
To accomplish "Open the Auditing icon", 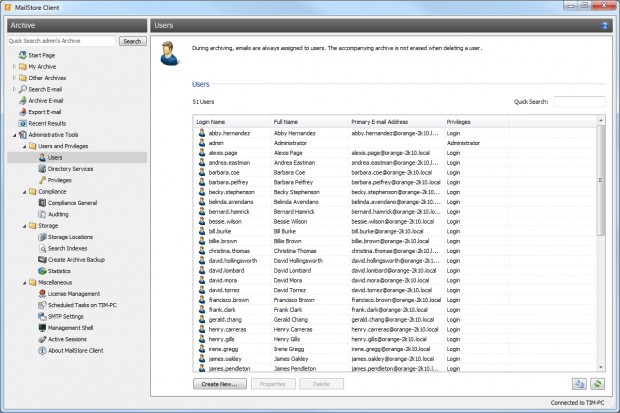I will (x=42, y=214).
